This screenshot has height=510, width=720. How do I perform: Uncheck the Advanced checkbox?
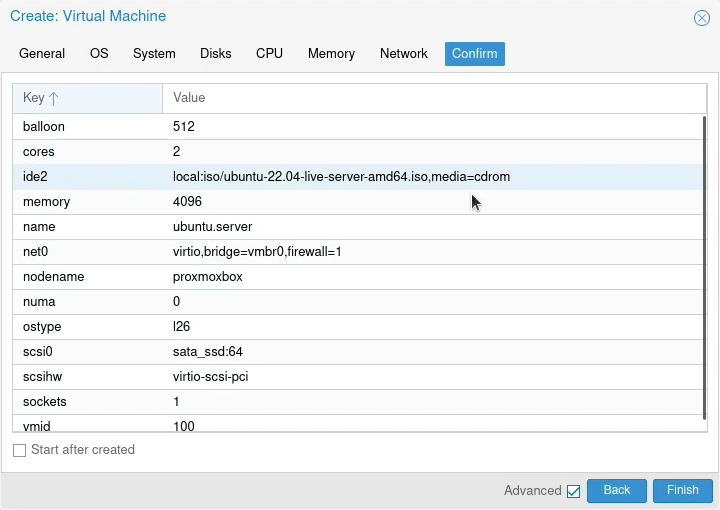coord(573,491)
